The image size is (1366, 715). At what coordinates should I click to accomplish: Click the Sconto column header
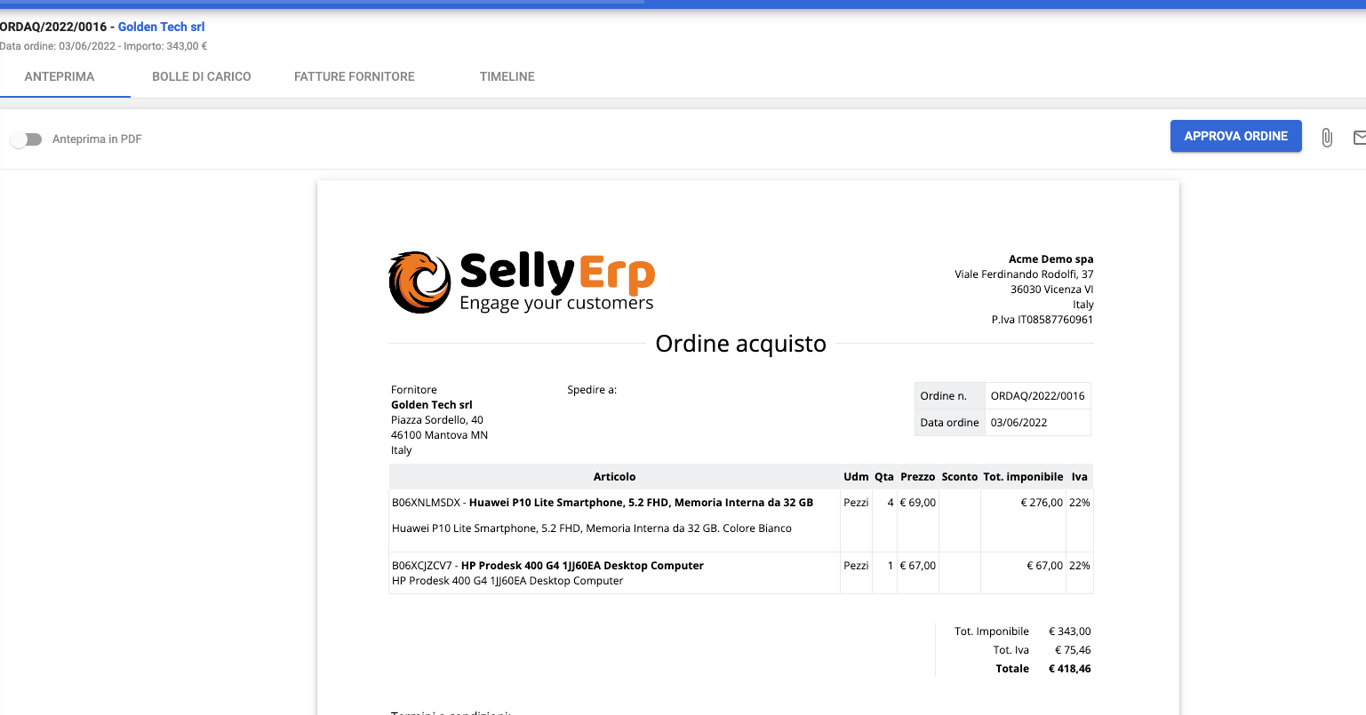tap(959, 477)
